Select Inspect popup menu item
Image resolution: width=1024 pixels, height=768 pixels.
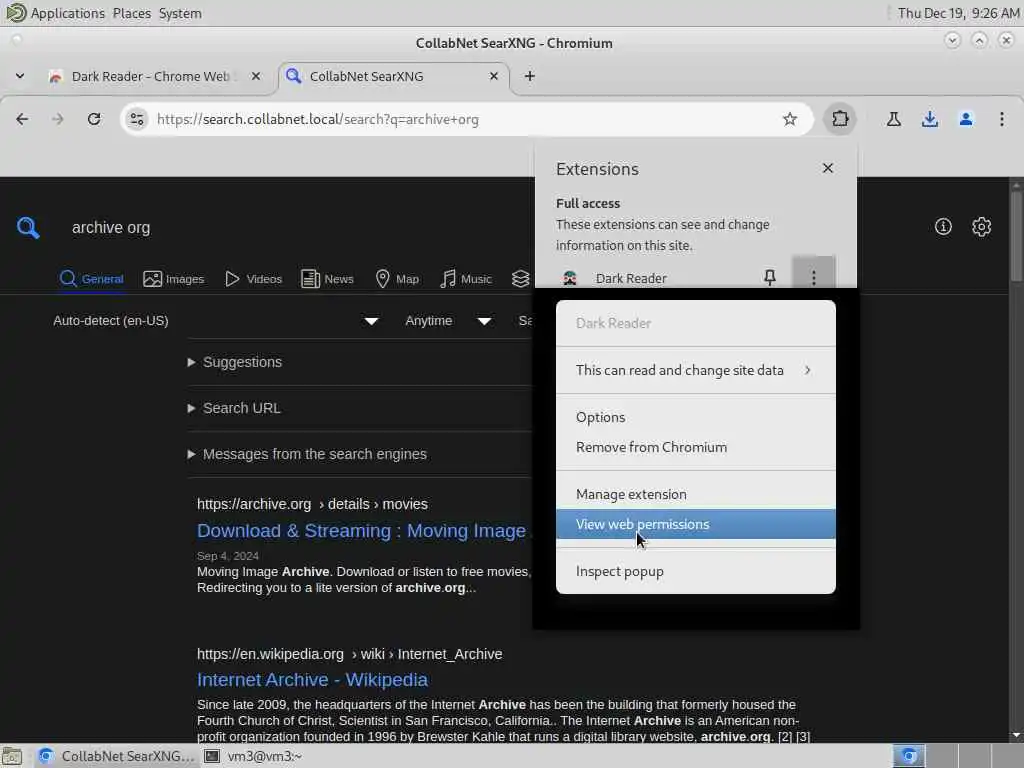(x=696, y=571)
